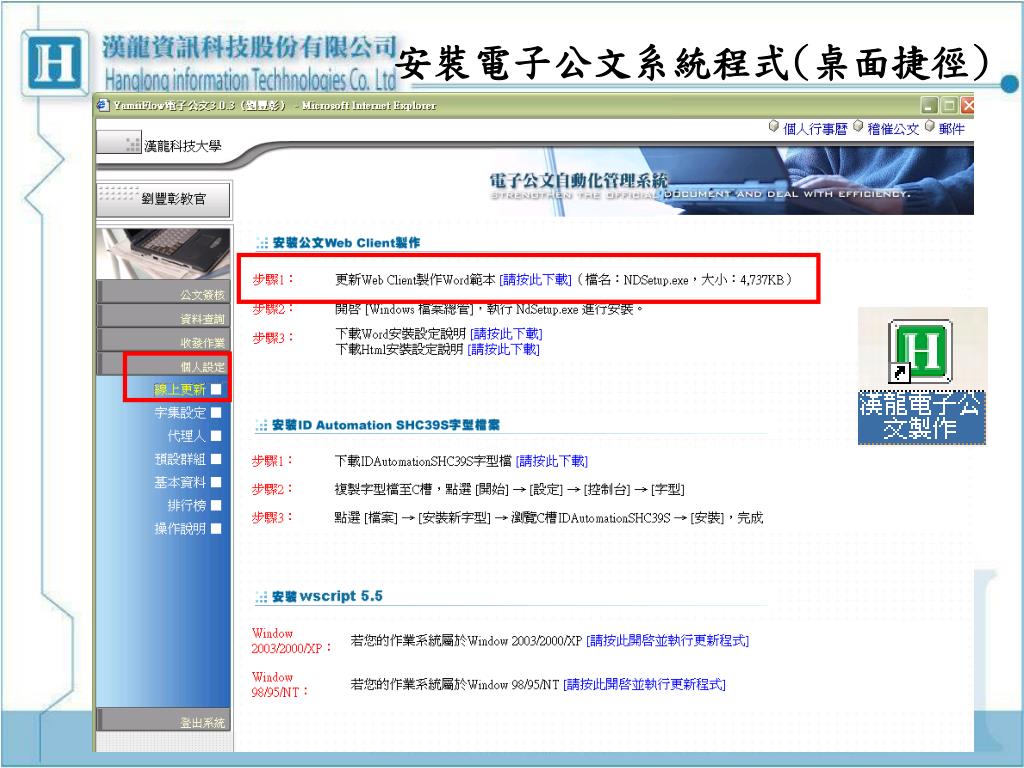This screenshot has width=1024, height=768.
Task: Click 步驟2 text about running NdSetup.exe
Action: click(489, 310)
